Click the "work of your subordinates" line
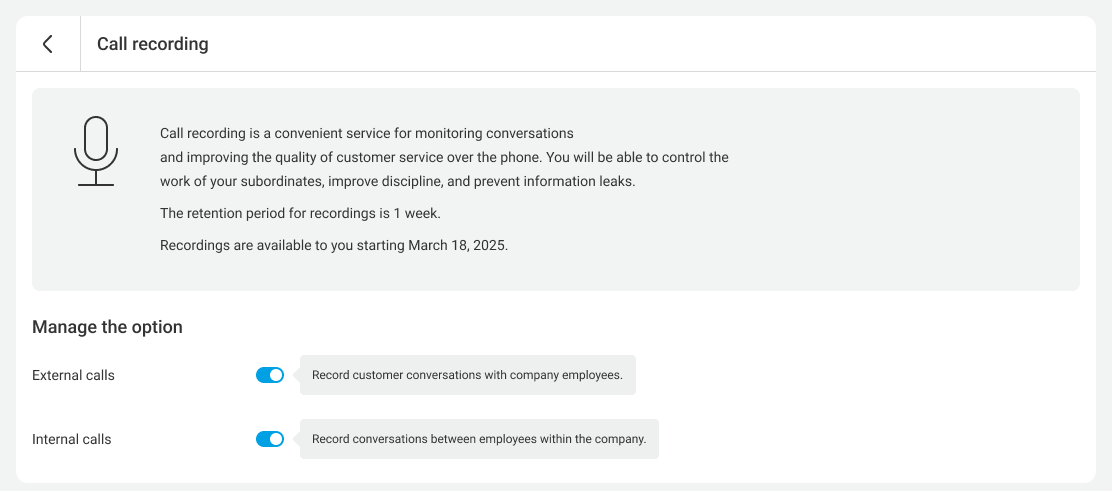 click(x=397, y=181)
